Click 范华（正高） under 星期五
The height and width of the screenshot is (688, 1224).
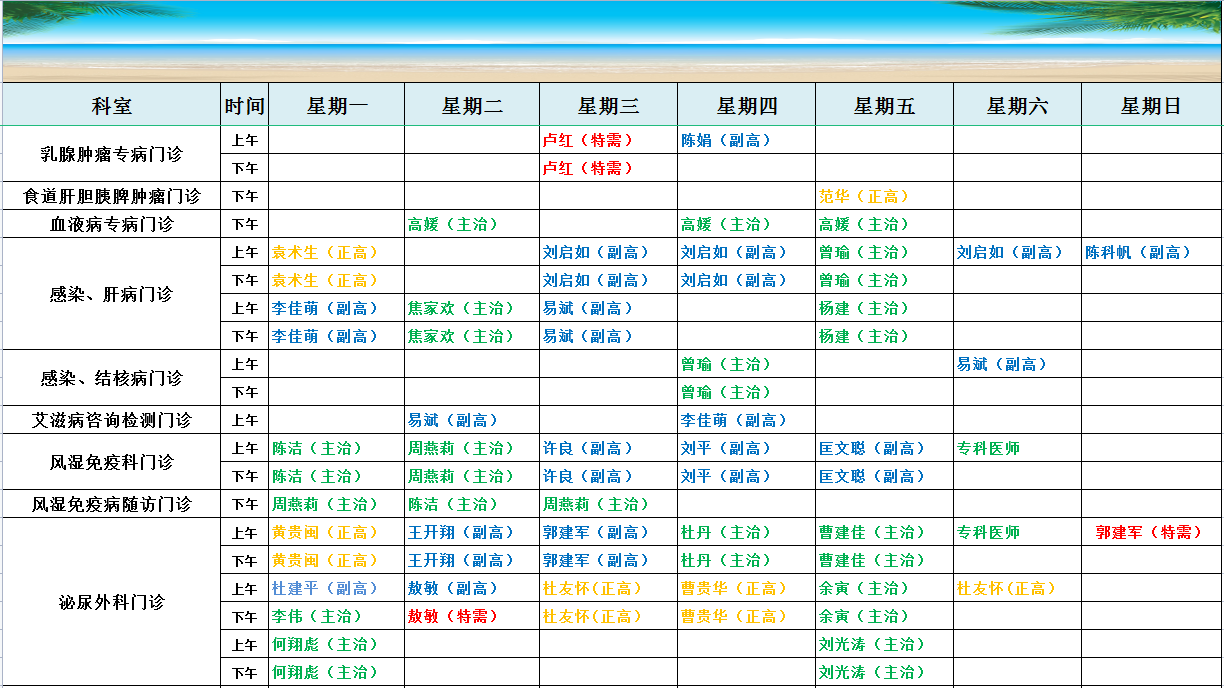point(864,196)
